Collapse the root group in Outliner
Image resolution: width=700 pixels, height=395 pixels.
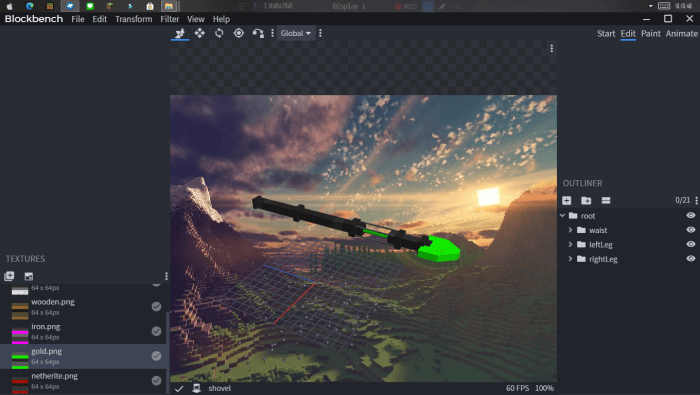[562, 216]
